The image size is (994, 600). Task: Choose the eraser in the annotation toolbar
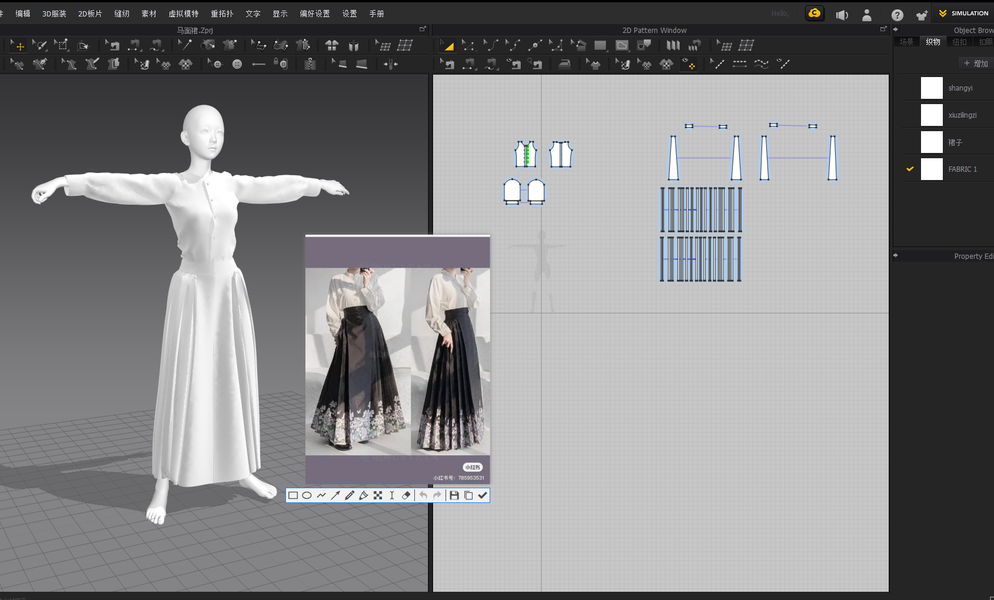coord(406,495)
